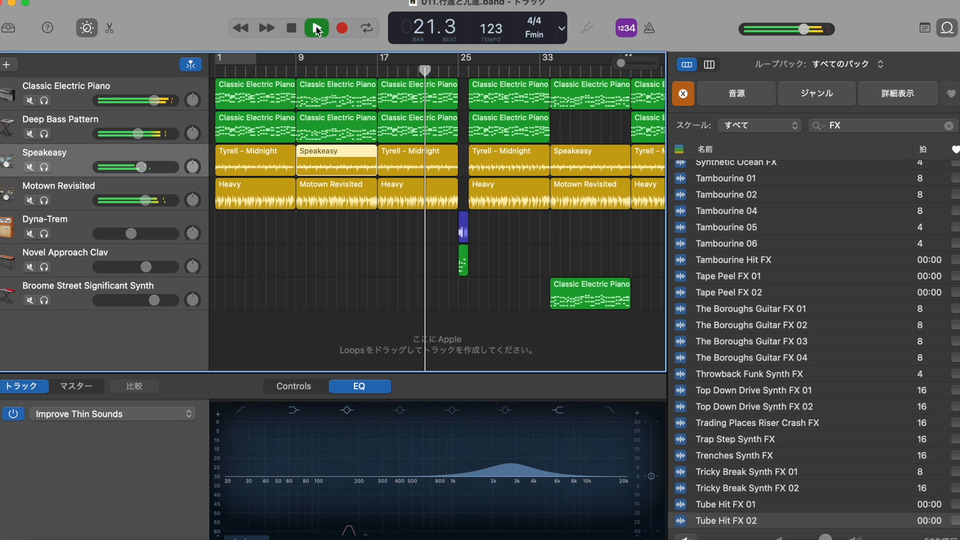Click the 比較 compare button
Image resolution: width=960 pixels, height=540 pixels.
[134, 386]
